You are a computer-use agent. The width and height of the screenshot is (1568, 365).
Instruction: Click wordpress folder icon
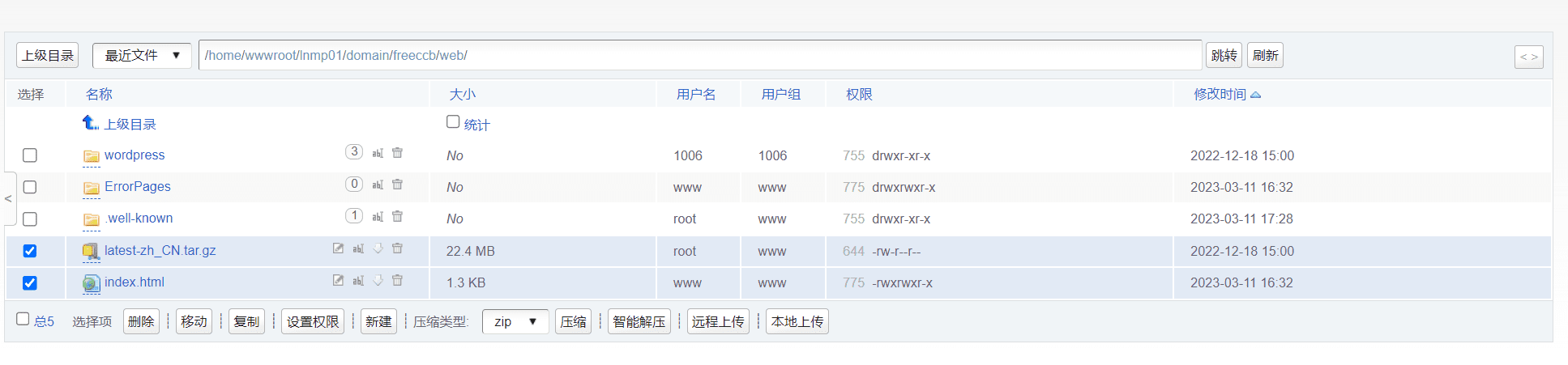92,155
